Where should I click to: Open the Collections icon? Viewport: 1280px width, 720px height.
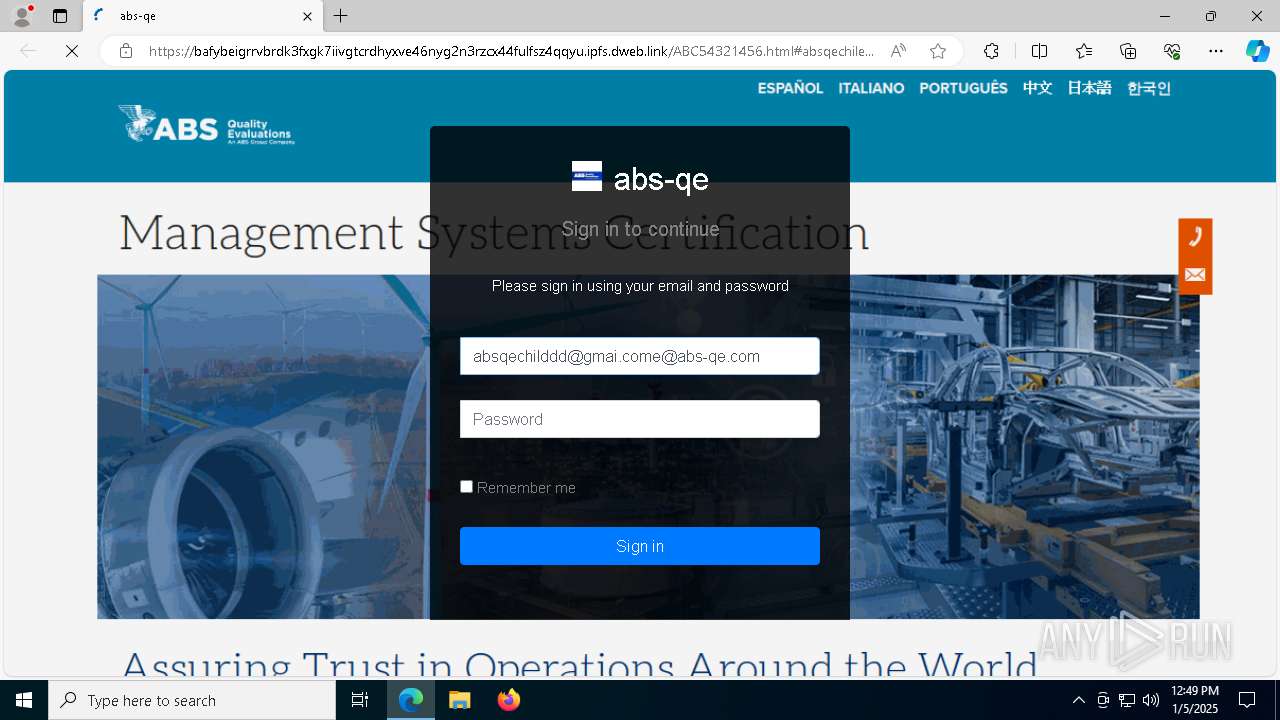[1128, 51]
